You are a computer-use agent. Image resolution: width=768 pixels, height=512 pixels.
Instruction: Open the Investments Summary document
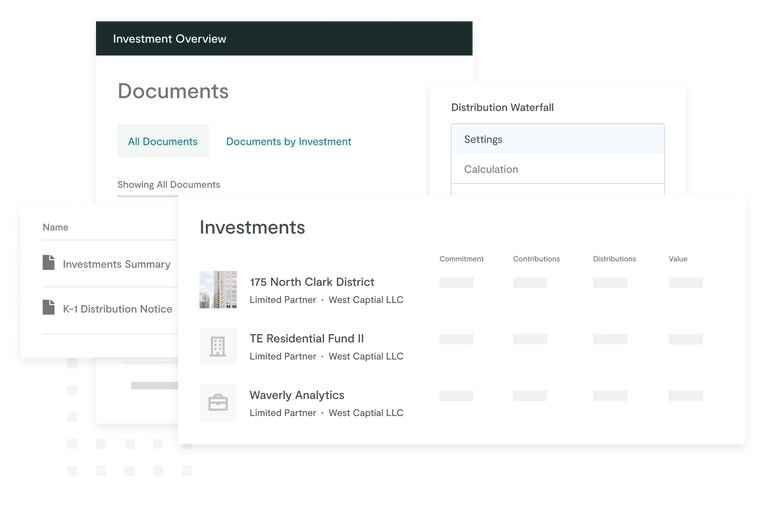coord(116,264)
